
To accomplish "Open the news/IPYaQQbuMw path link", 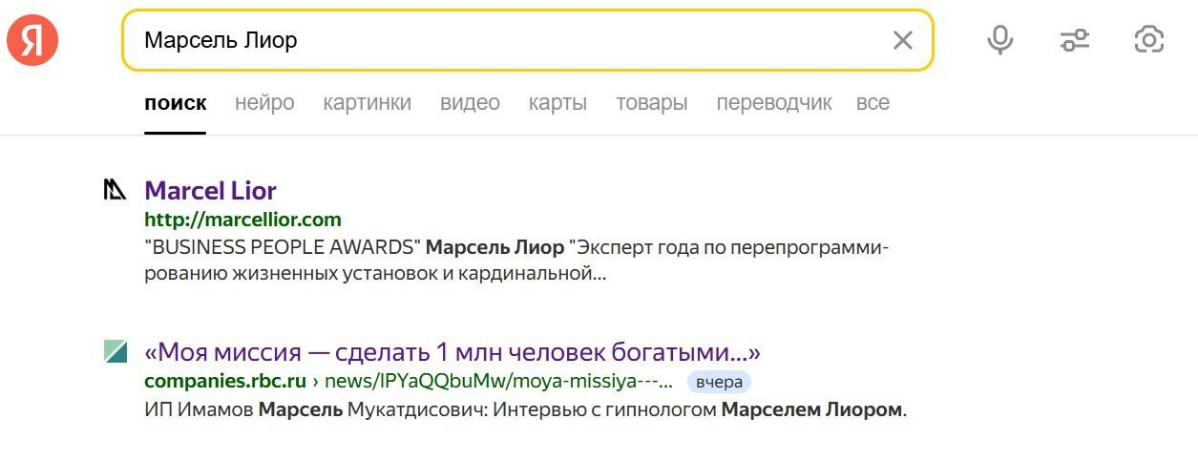I will point(498,381).
